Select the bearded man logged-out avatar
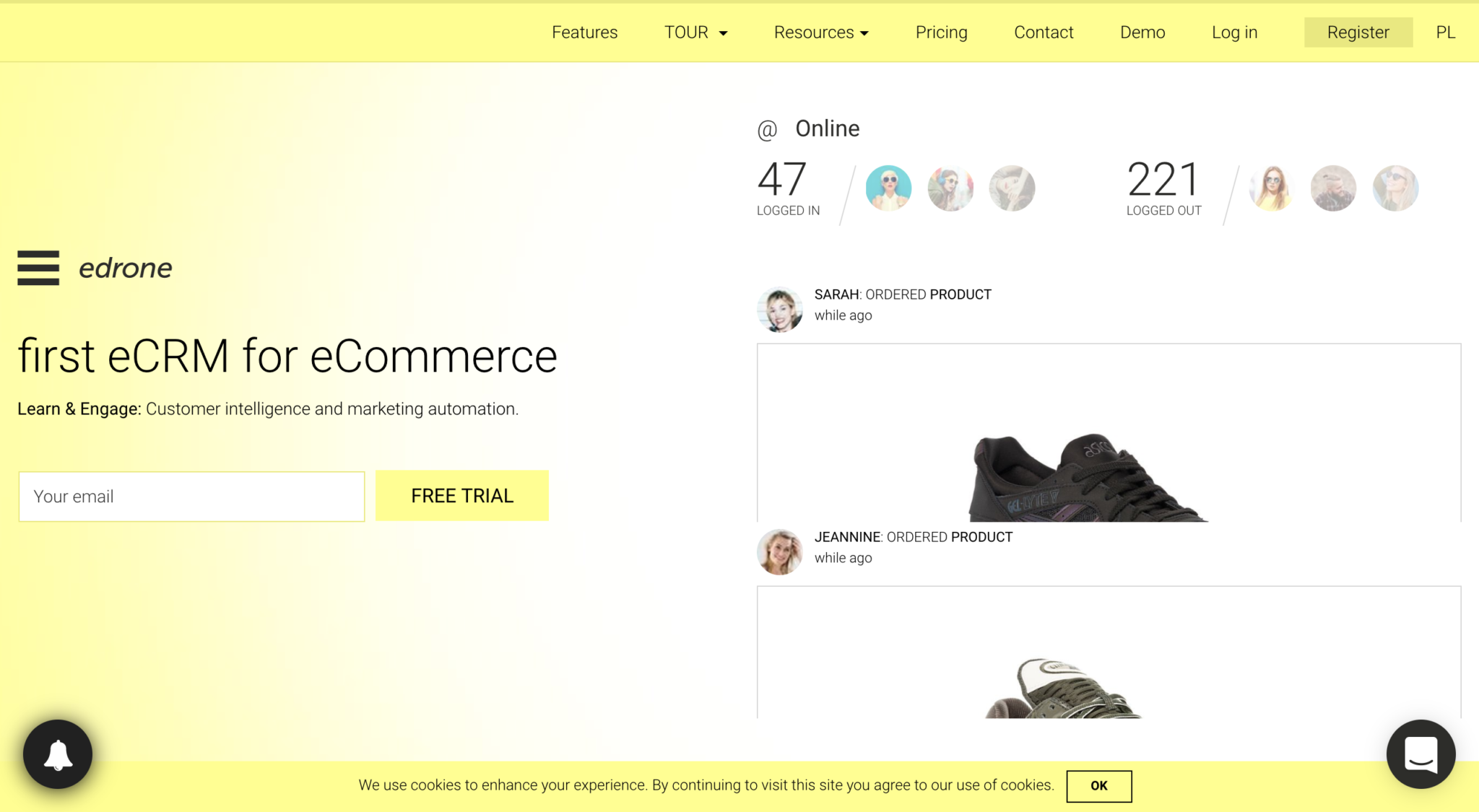The image size is (1479, 812). [x=1333, y=188]
